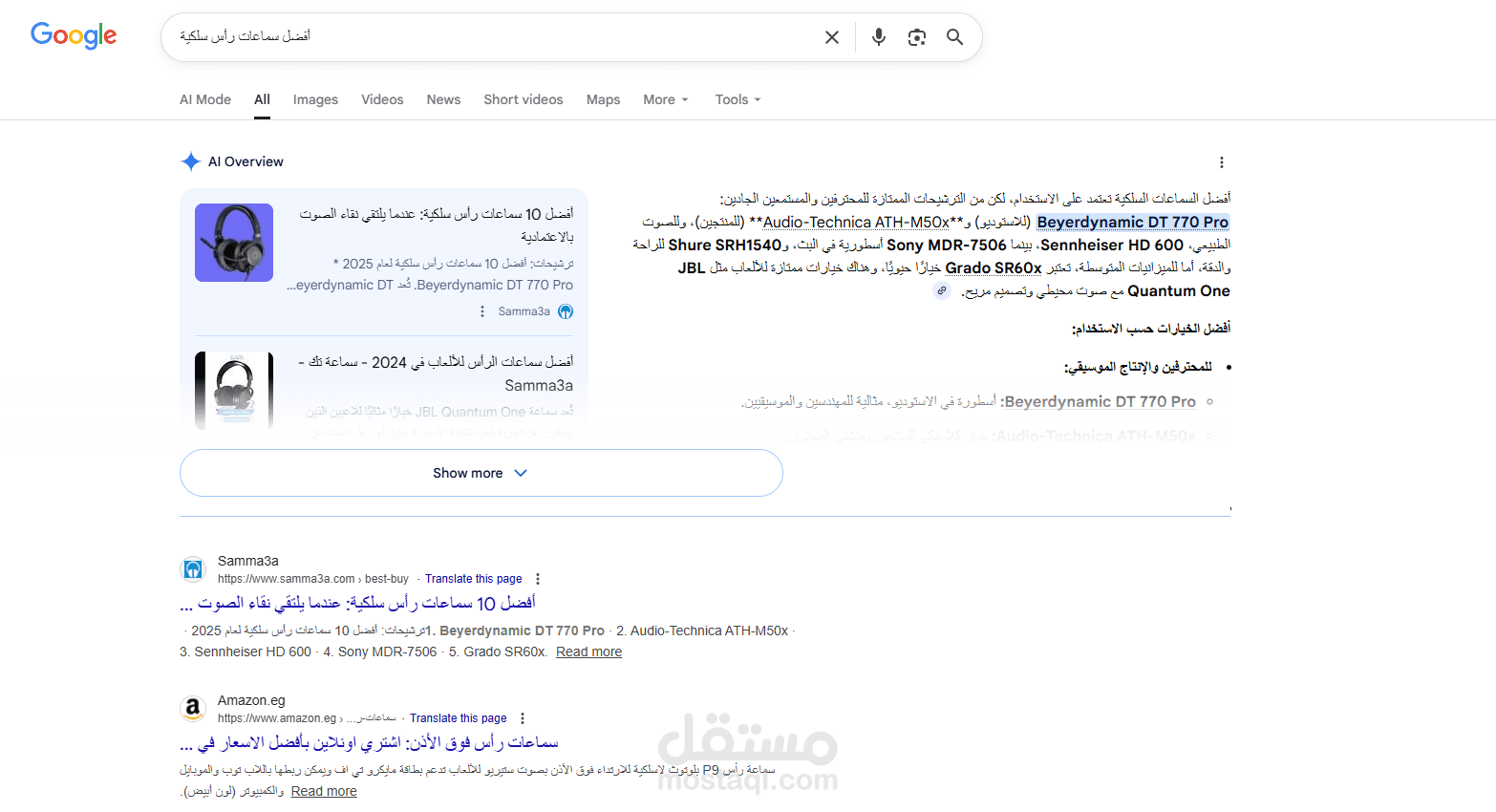Switch to AI Mode tab

pyautogui.click(x=205, y=99)
